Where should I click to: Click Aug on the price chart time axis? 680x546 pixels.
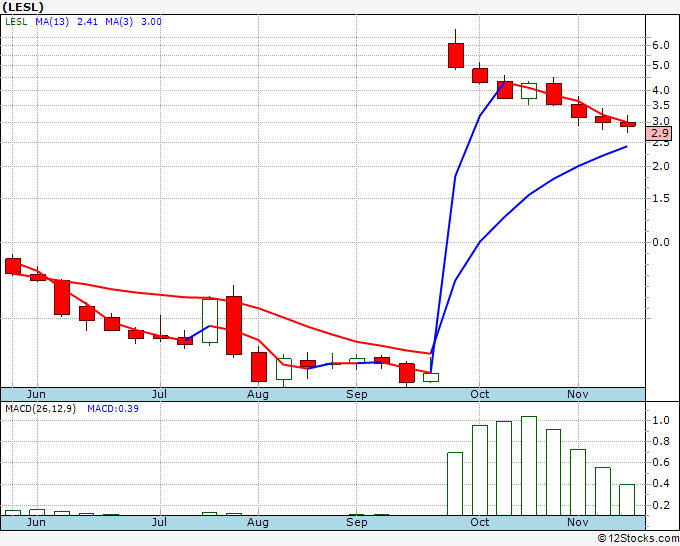point(258,394)
